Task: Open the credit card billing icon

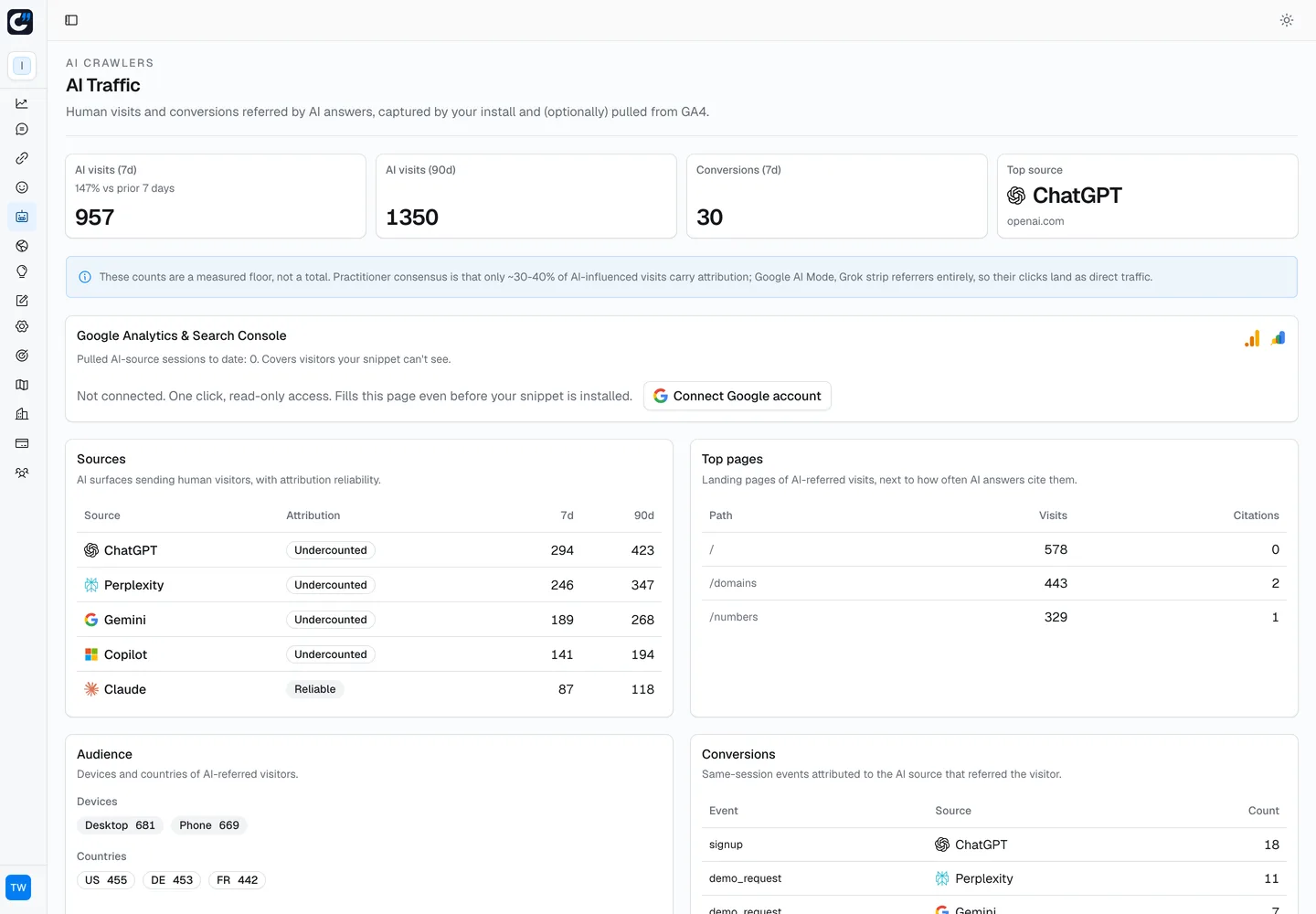Action: tap(22, 443)
